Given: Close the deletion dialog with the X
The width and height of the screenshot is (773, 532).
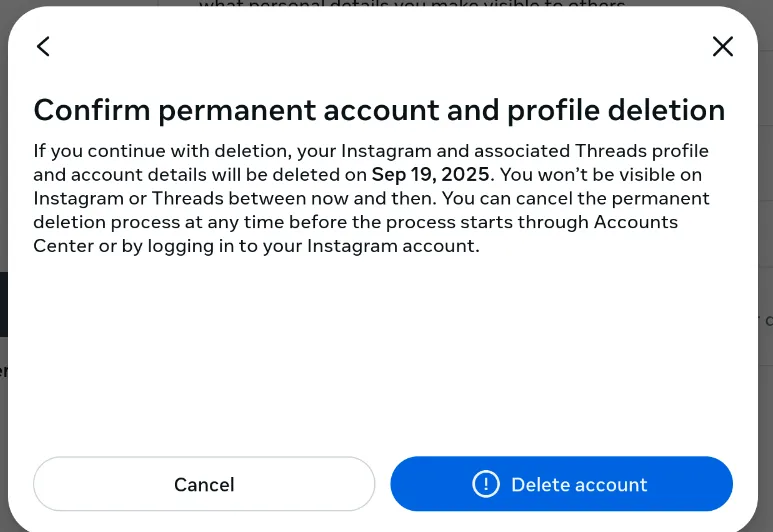Looking at the screenshot, I should point(723,46).
